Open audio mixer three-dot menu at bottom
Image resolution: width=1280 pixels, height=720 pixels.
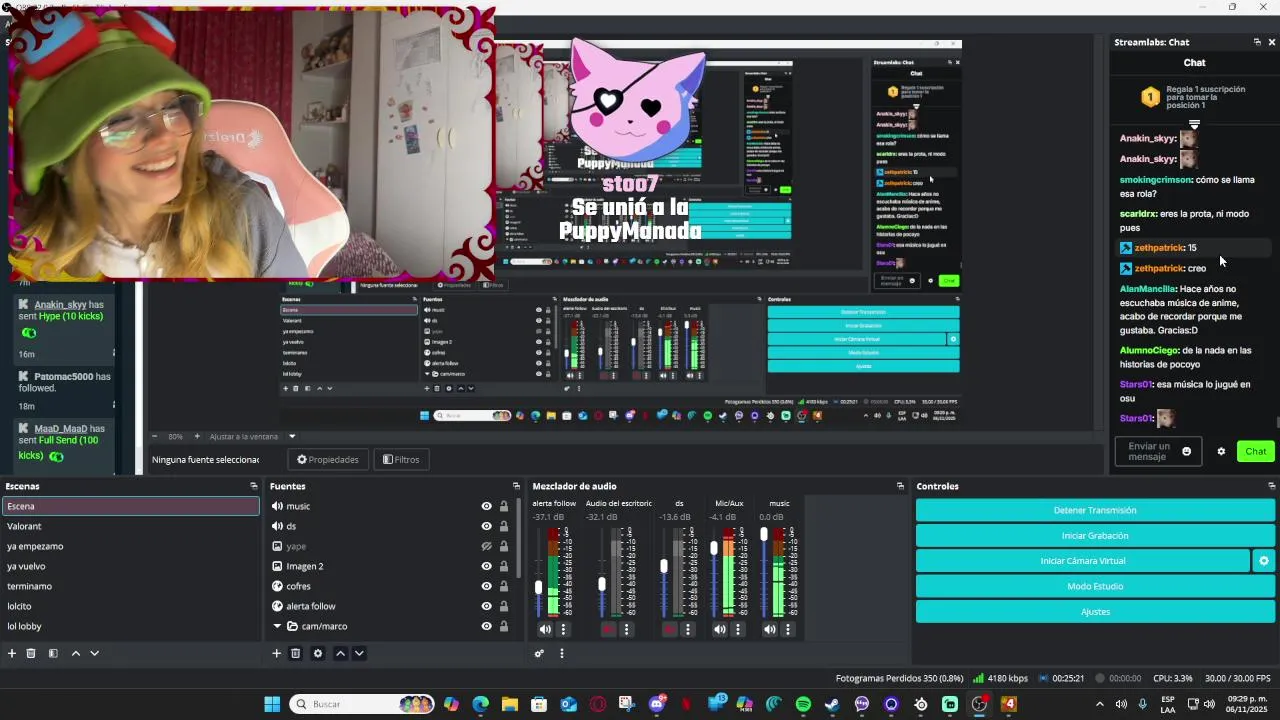561,653
